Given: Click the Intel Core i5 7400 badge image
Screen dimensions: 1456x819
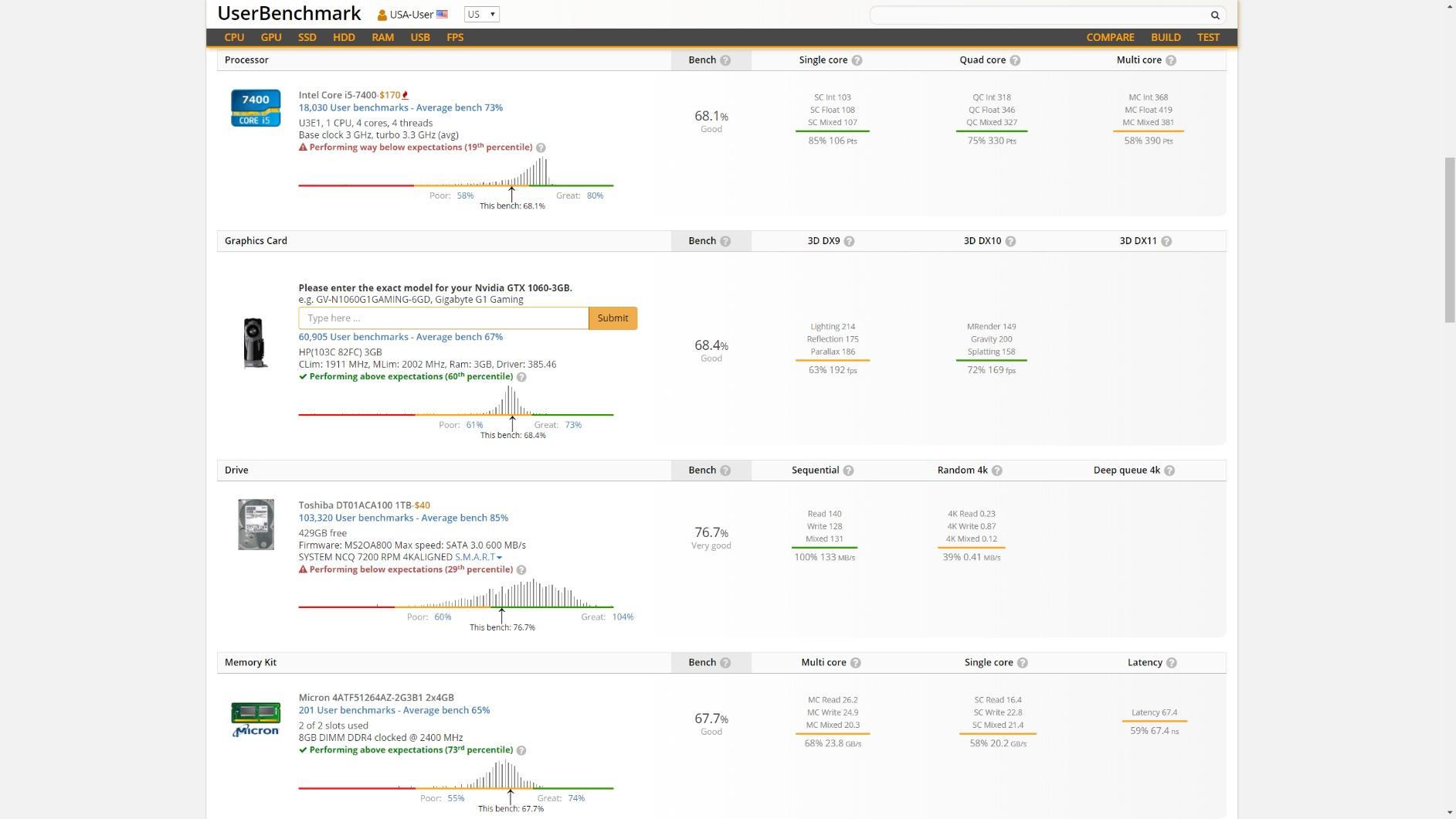Looking at the screenshot, I should pyautogui.click(x=256, y=108).
